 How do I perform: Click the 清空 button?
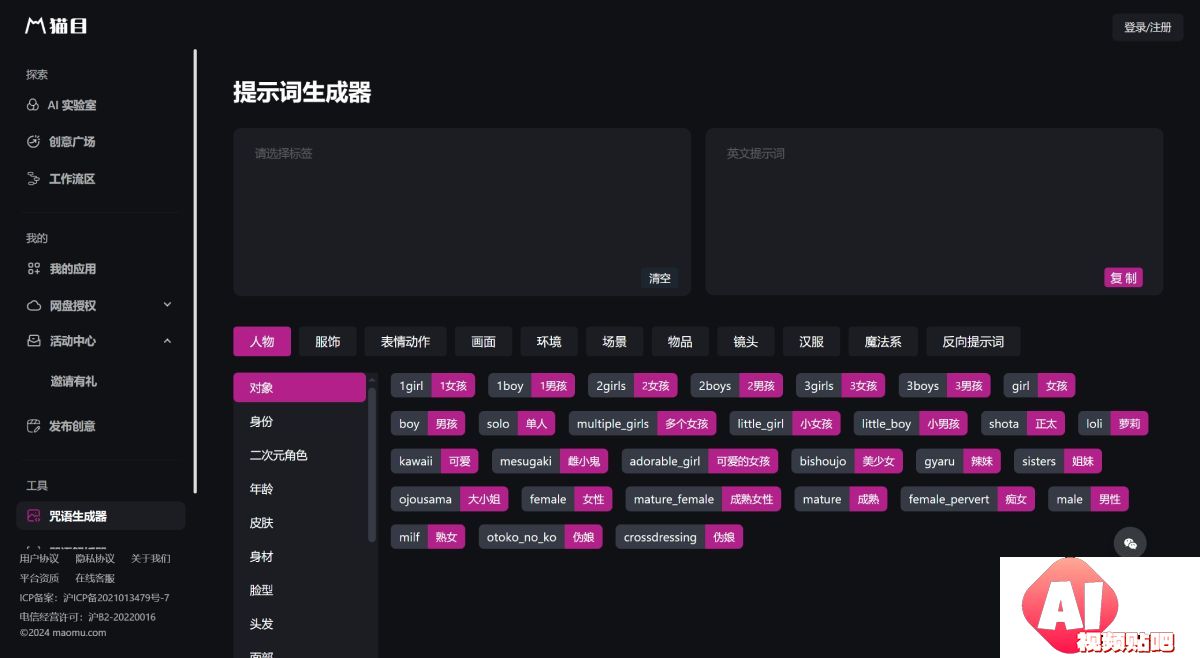tap(659, 278)
